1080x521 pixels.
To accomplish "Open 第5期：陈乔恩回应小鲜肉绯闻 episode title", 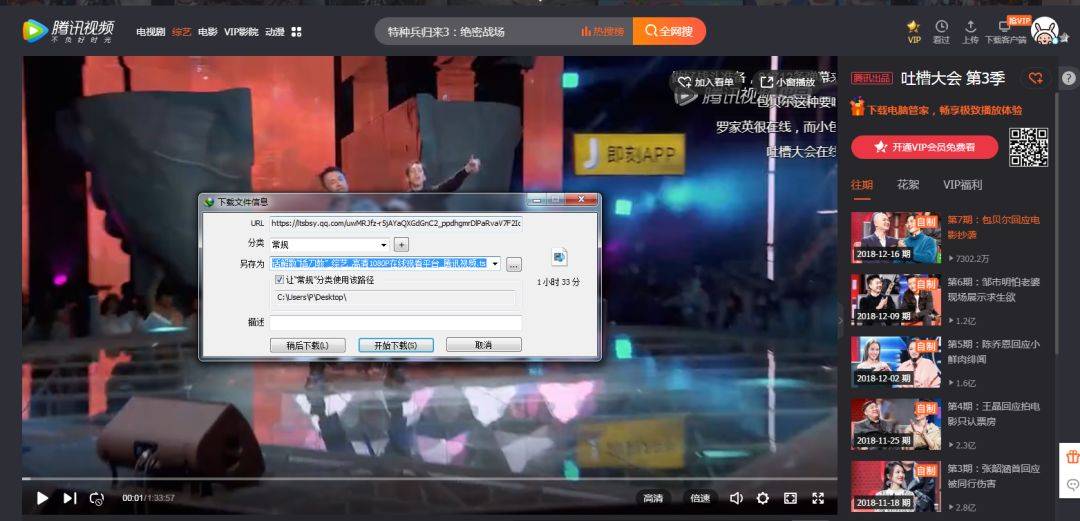I will [x=993, y=351].
